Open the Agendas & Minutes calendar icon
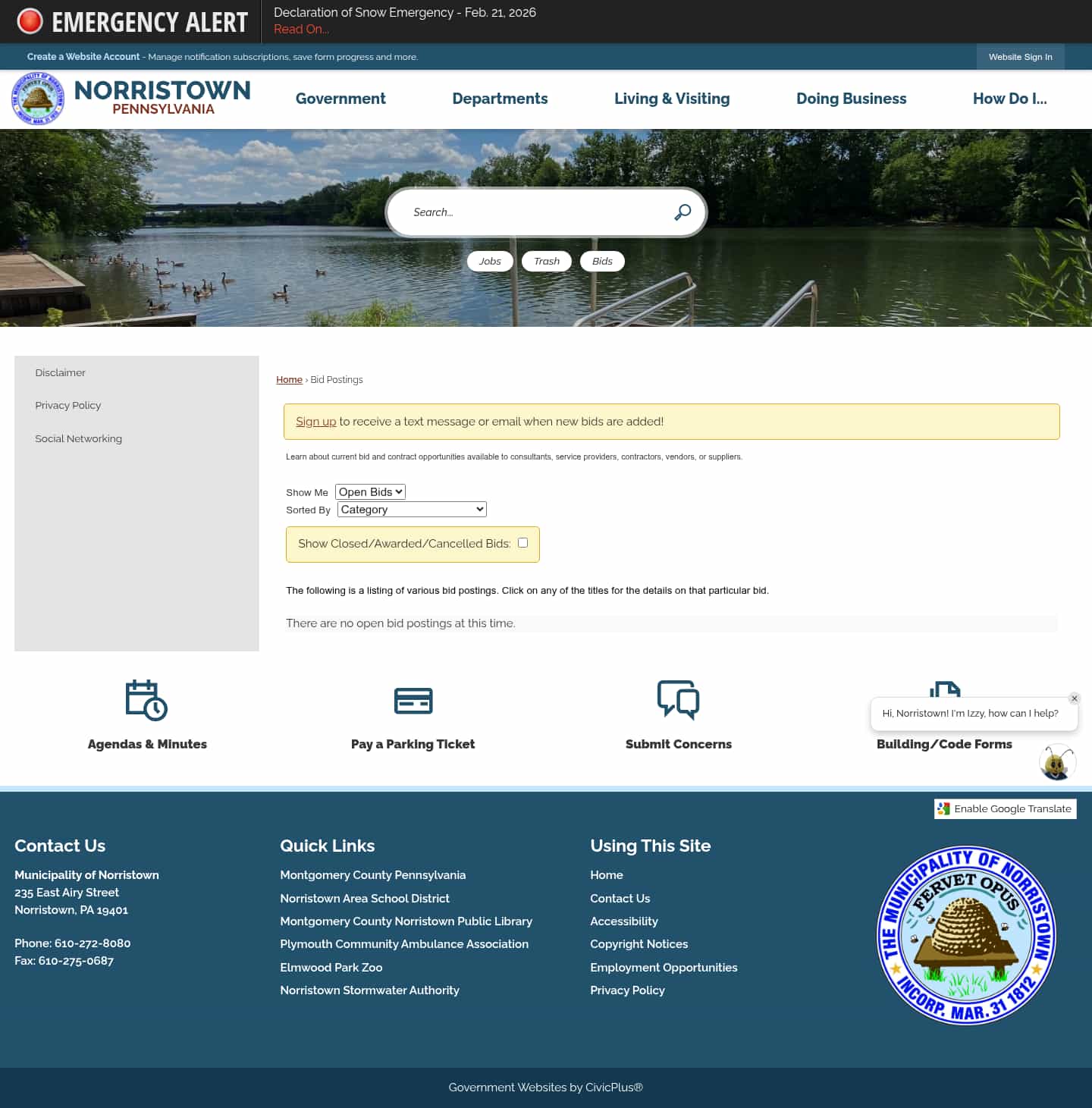Image resolution: width=1092 pixels, height=1108 pixels. (x=146, y=700)
